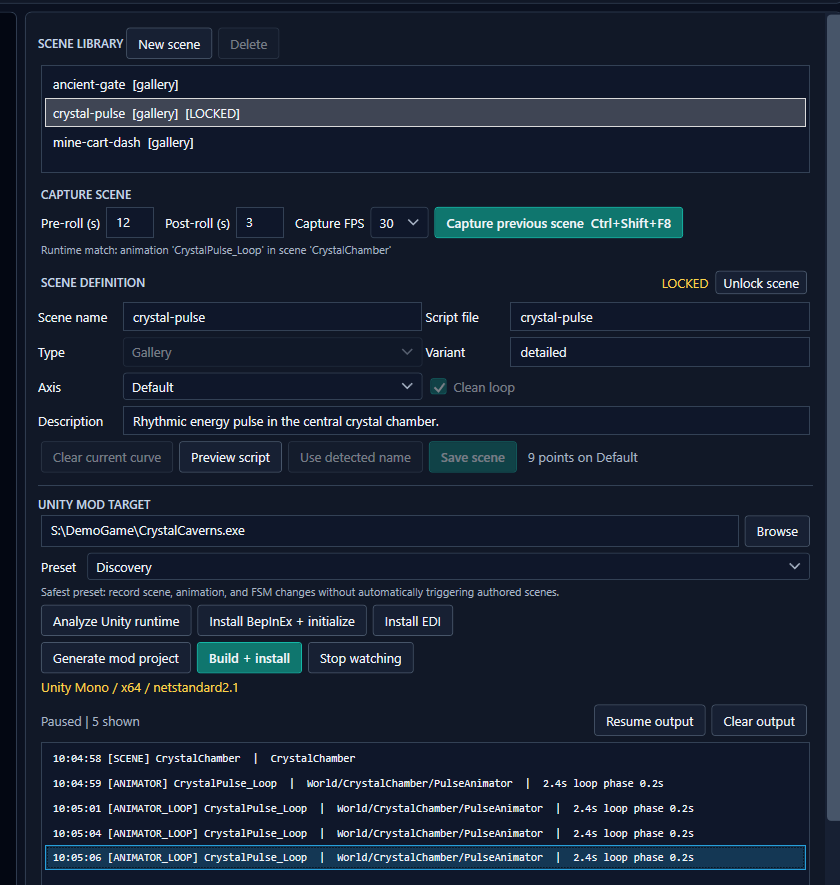Click the New scene button
The image size is (840, 885).
click(x=169, y=44)
